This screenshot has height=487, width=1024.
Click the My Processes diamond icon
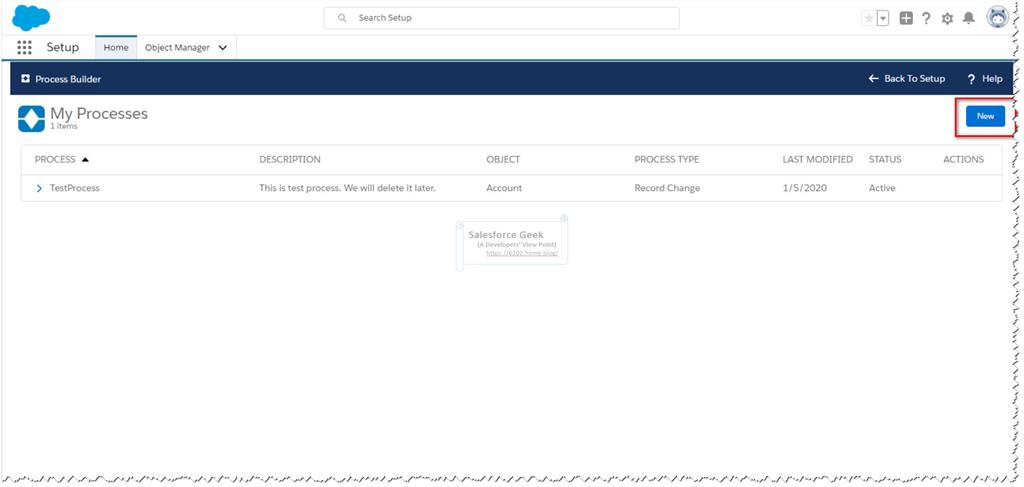click(31, 119)
